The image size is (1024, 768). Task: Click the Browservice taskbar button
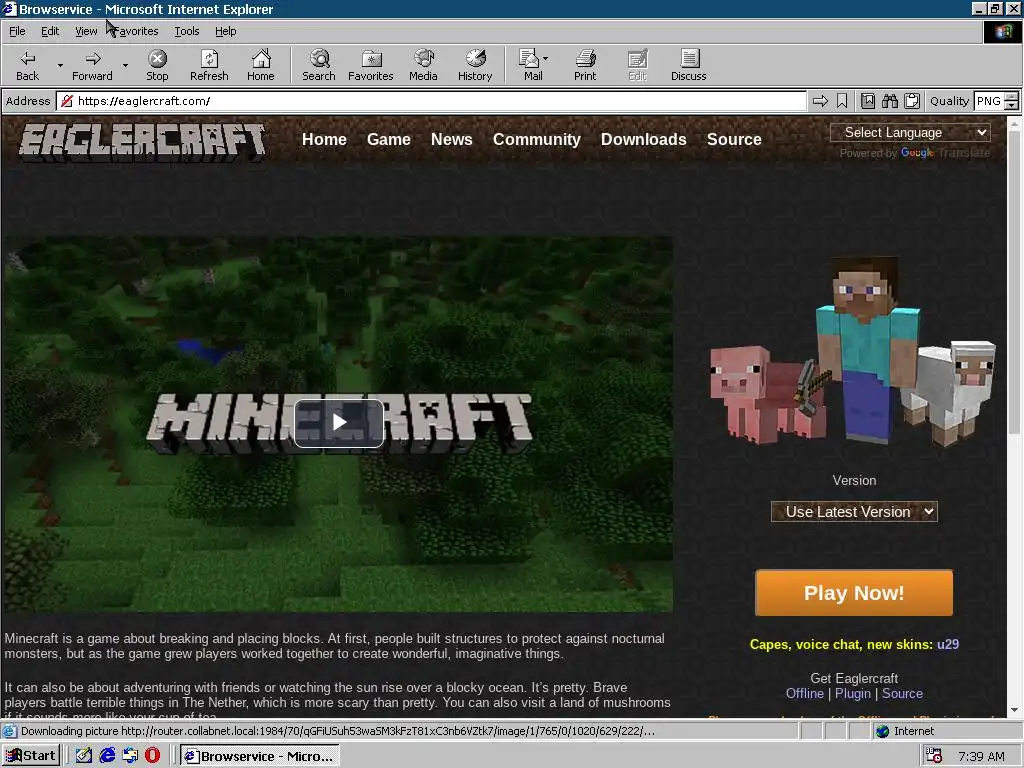[x=260, y=756]
